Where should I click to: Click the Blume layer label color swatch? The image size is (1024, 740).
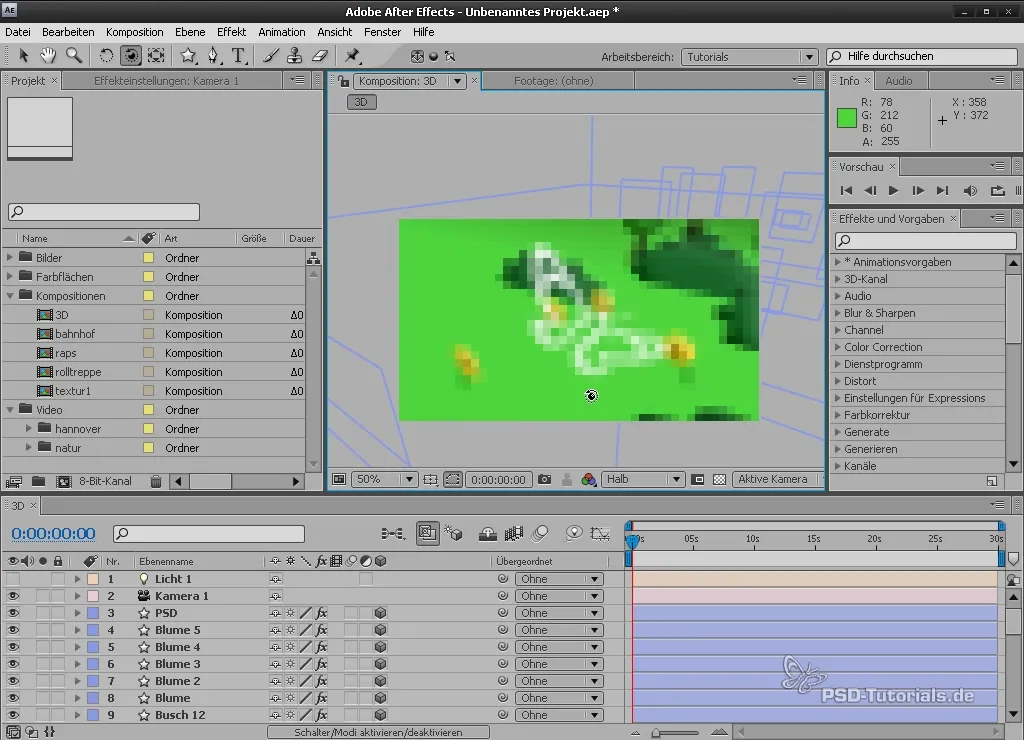[93, 698]
